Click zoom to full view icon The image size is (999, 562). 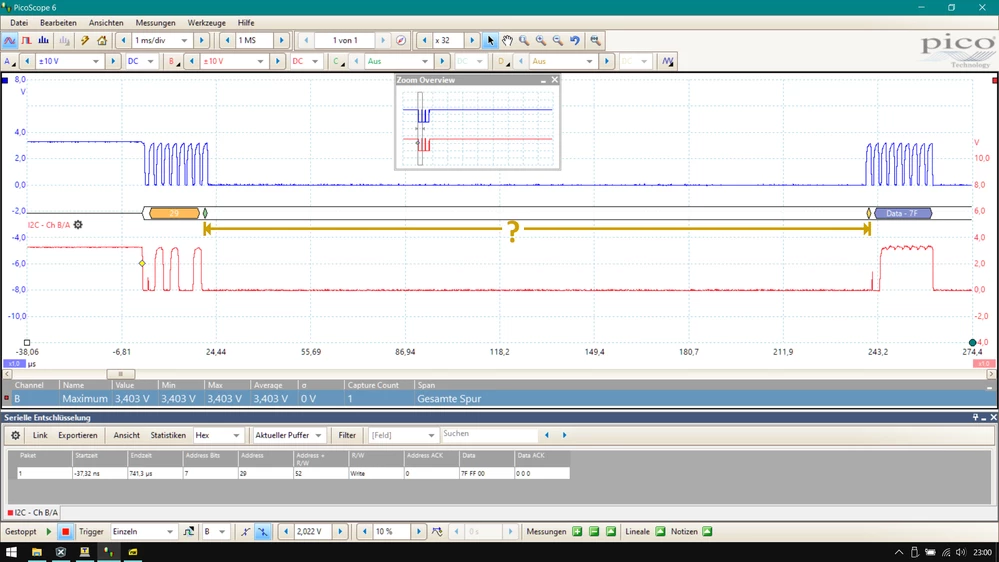pyautogui.click(x=595, y=40)
